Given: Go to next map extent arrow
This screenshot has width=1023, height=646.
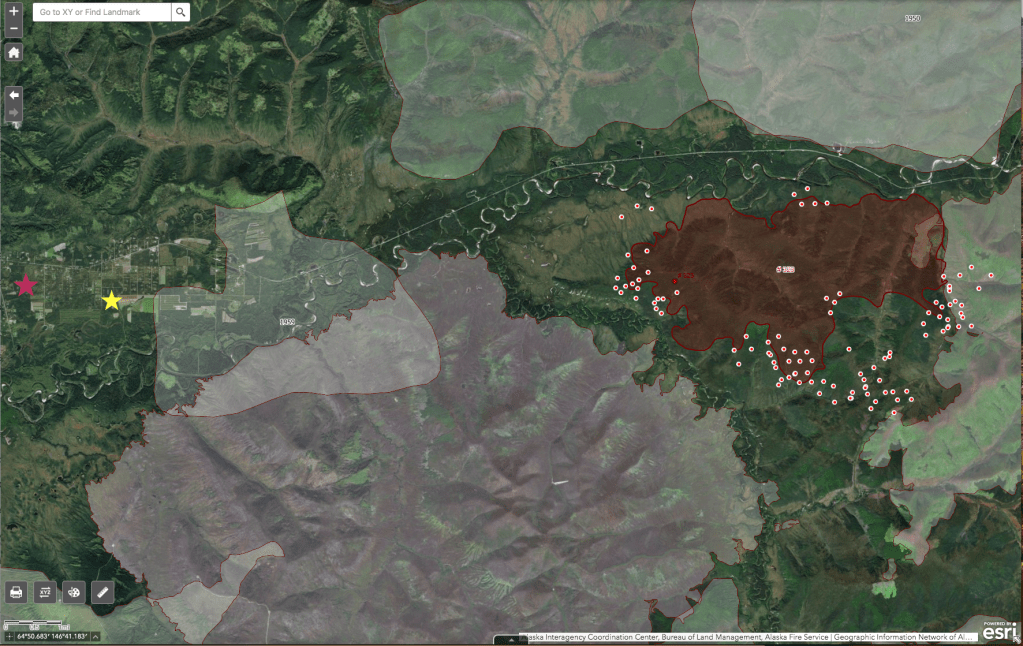Looking at the screenshot, I should click(x=14, y=113).
